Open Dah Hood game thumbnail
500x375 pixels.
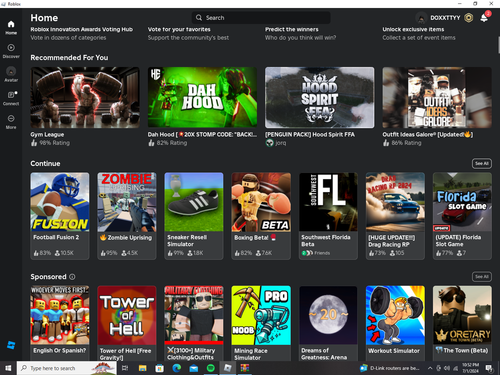click(202, 97)
